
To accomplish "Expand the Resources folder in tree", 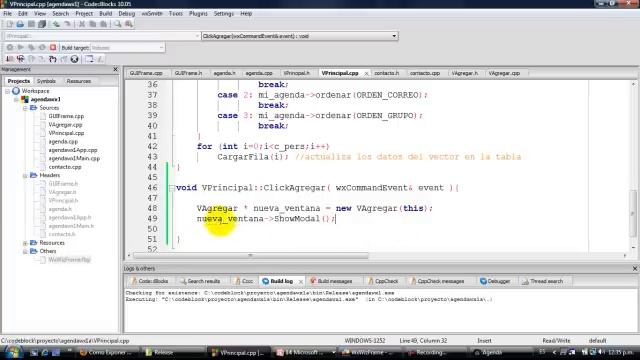I will tap(25, 243).
